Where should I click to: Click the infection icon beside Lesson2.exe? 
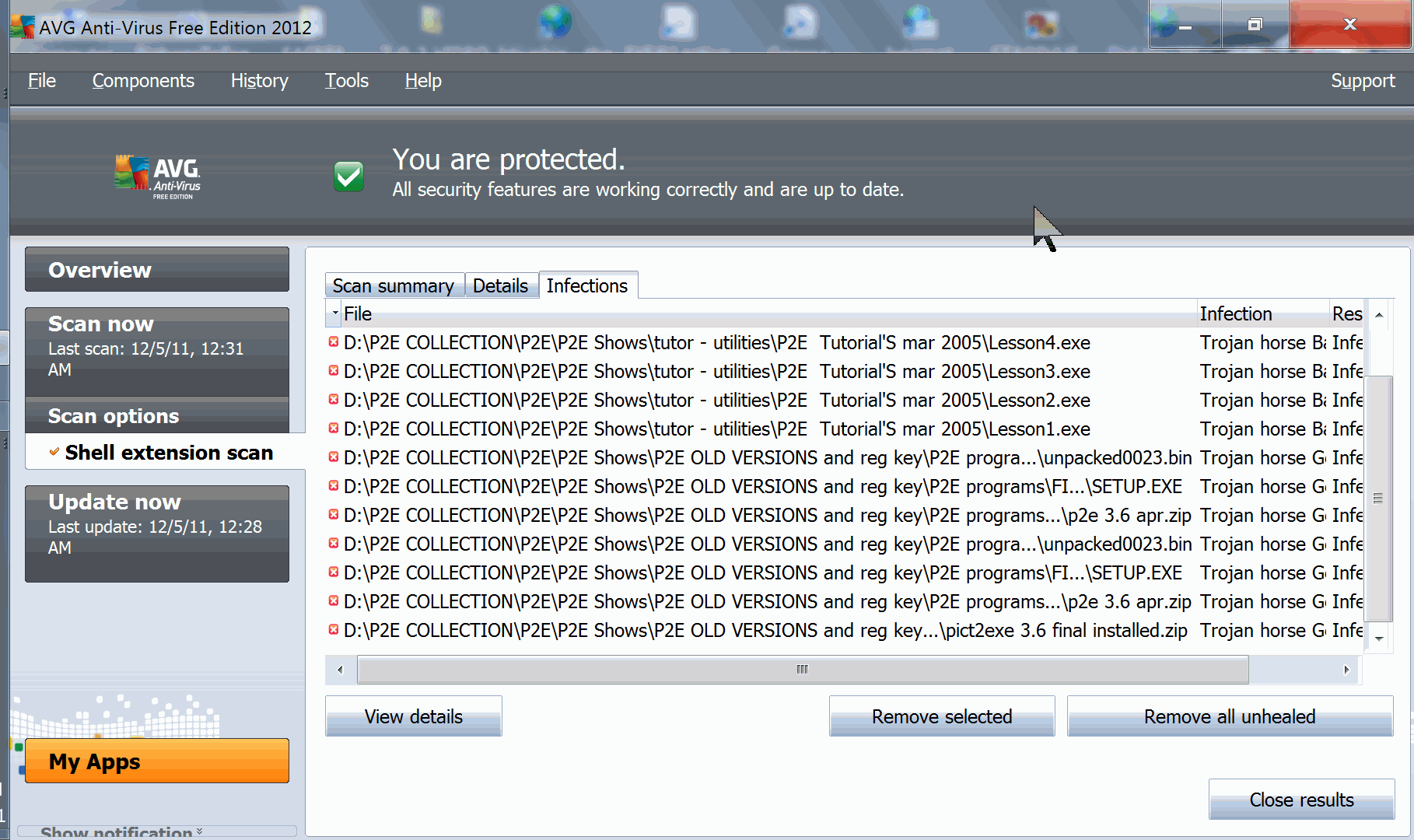tap(334, 400)
